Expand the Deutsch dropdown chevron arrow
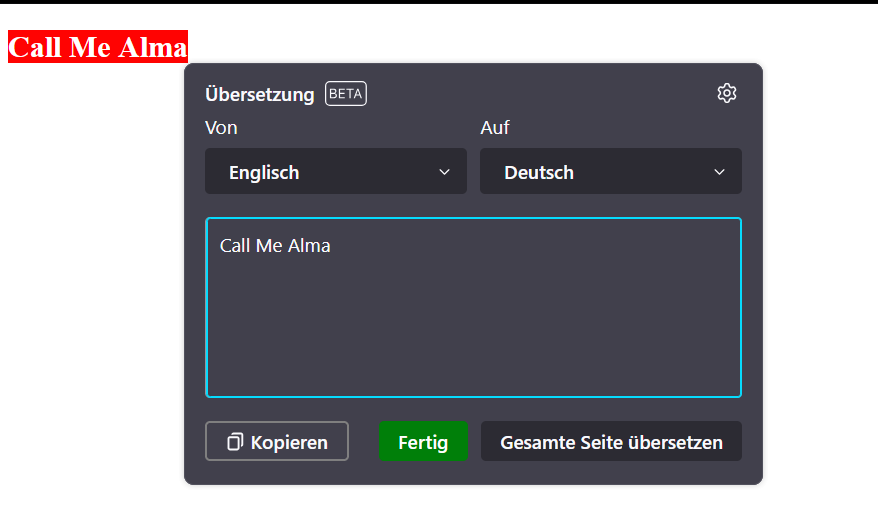 point(720,172)
